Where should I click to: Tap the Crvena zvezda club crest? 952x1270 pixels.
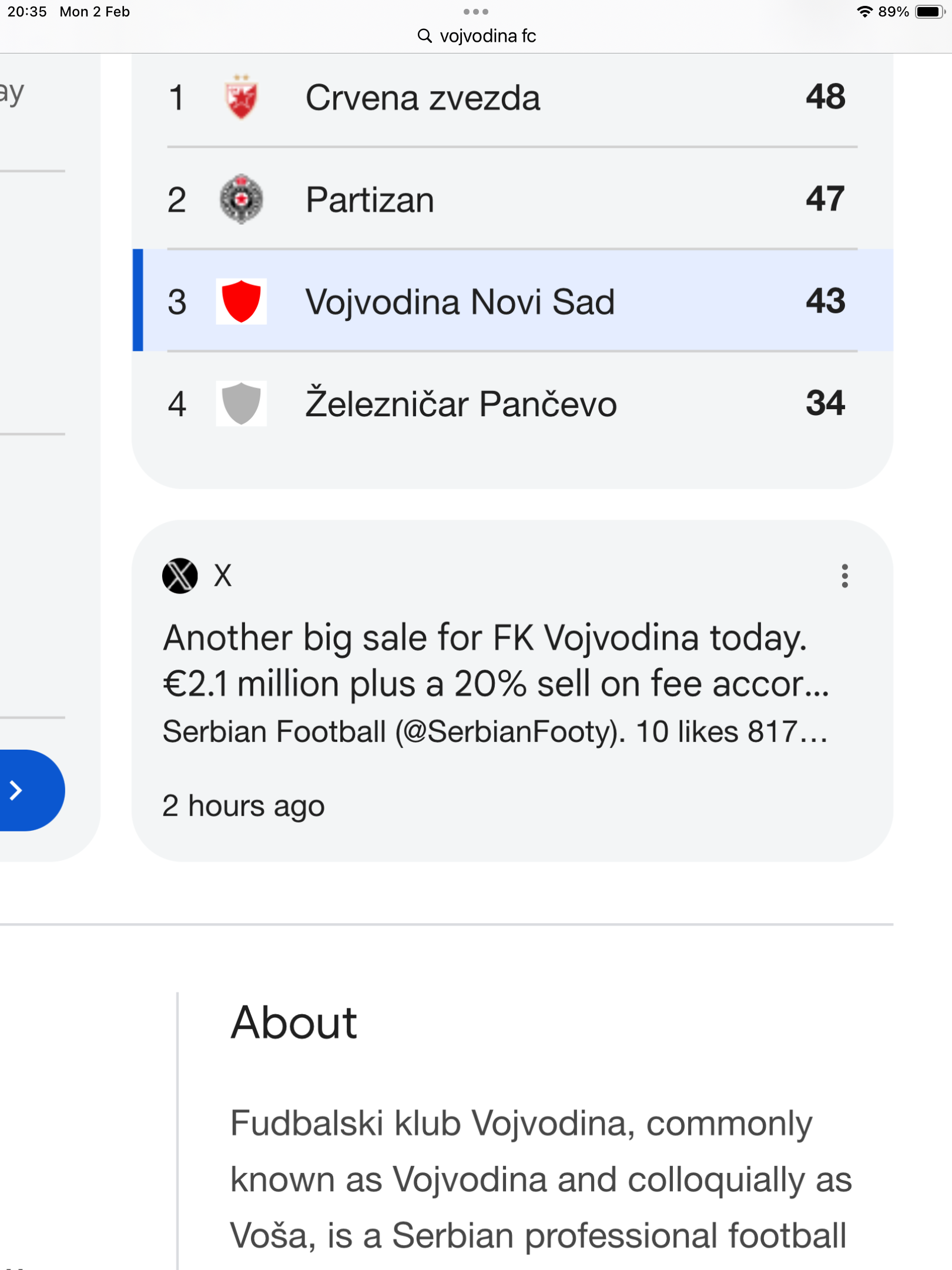point(241,97)
